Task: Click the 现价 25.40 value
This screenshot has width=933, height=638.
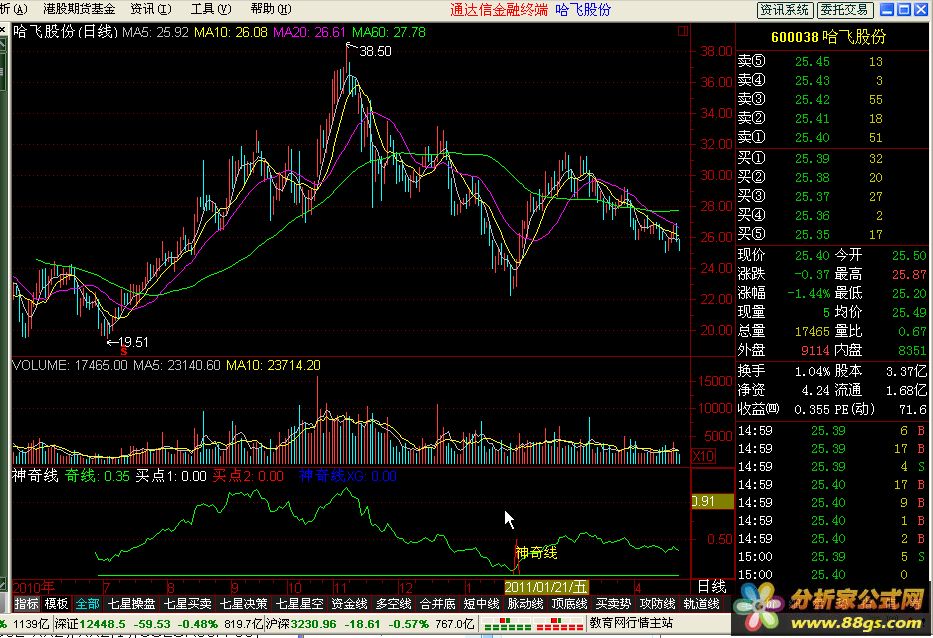Action: (812, 255)
